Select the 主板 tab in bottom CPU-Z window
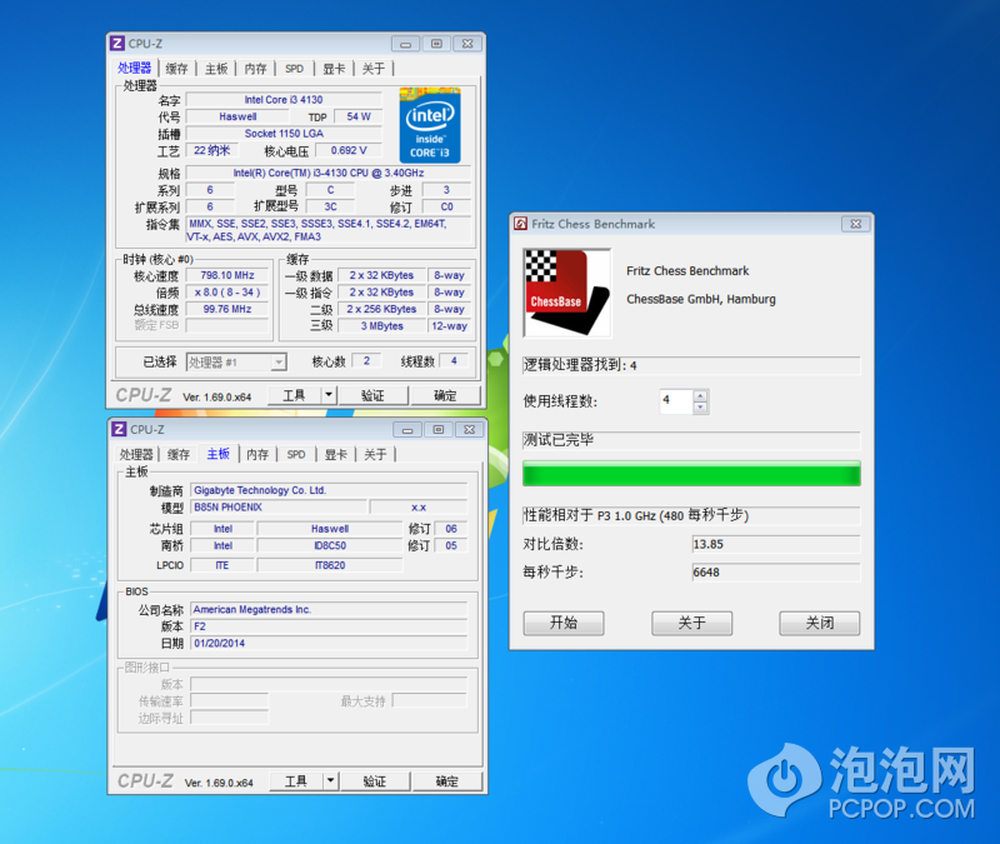The image size is (1000, 844). click(x=218, y=454)
